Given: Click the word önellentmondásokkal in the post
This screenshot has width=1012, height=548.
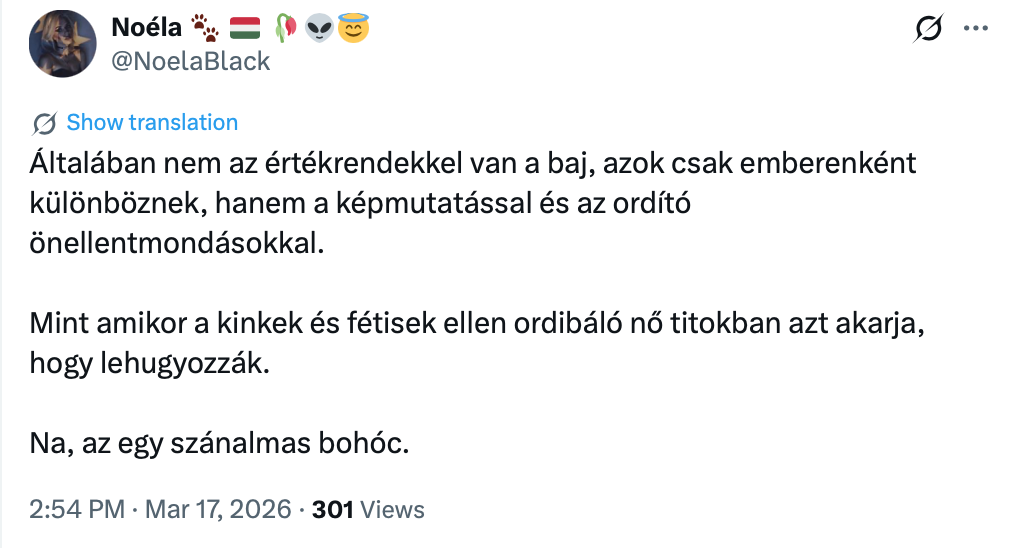Looking at the screenshot, I should [178, 243].
